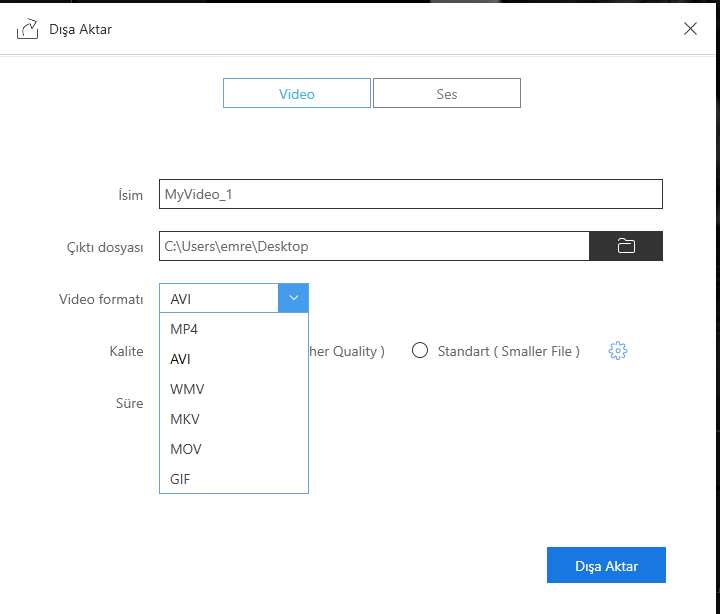Click the Standart (Smaller File) label text
The image size is (720, 614).
pyautogui.click(x=508, y=351)
